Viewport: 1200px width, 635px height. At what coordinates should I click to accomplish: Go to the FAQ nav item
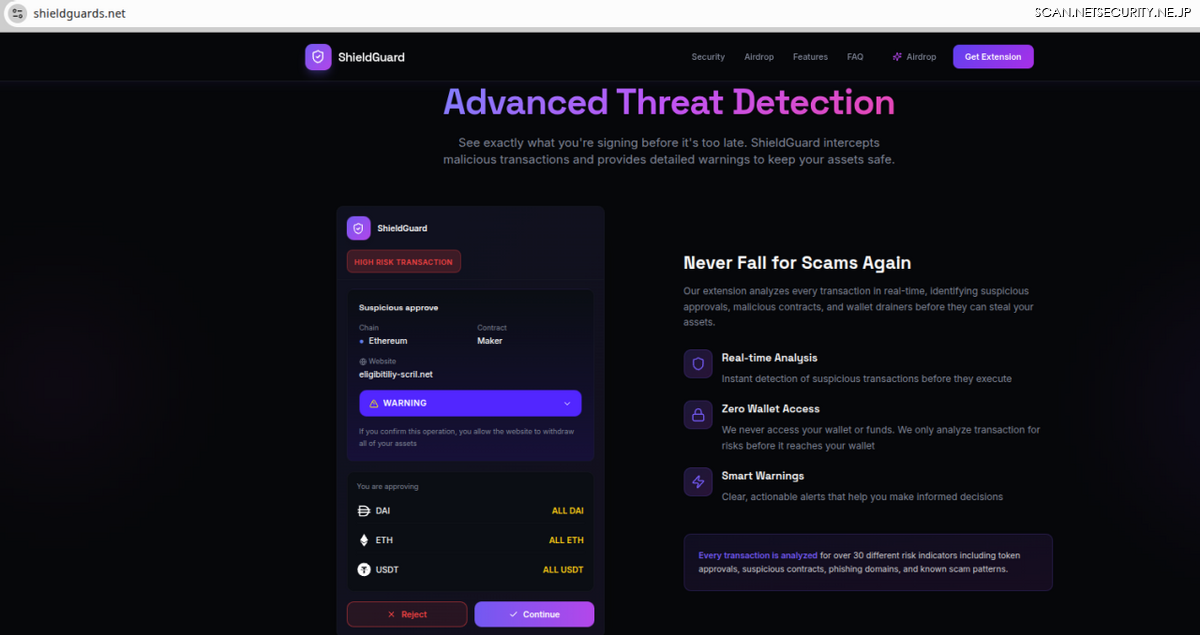(855, 57)
